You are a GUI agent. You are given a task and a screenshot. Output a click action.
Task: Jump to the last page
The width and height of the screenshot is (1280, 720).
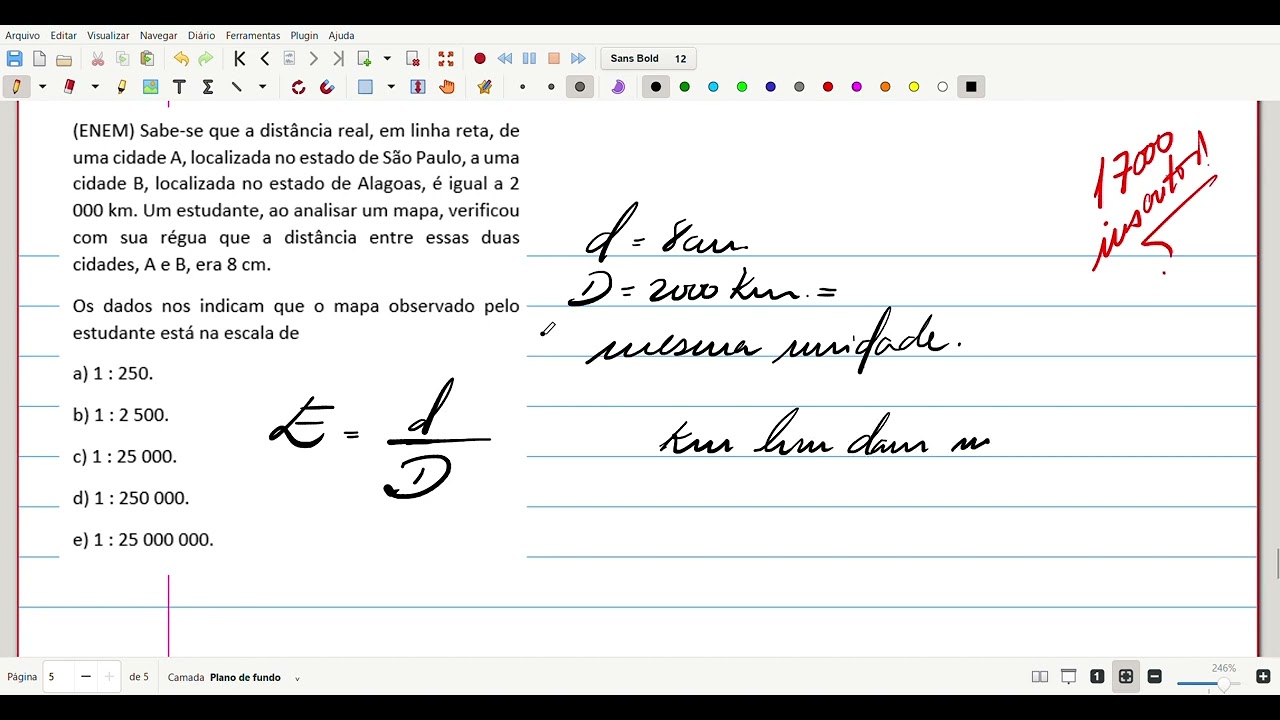338,59
